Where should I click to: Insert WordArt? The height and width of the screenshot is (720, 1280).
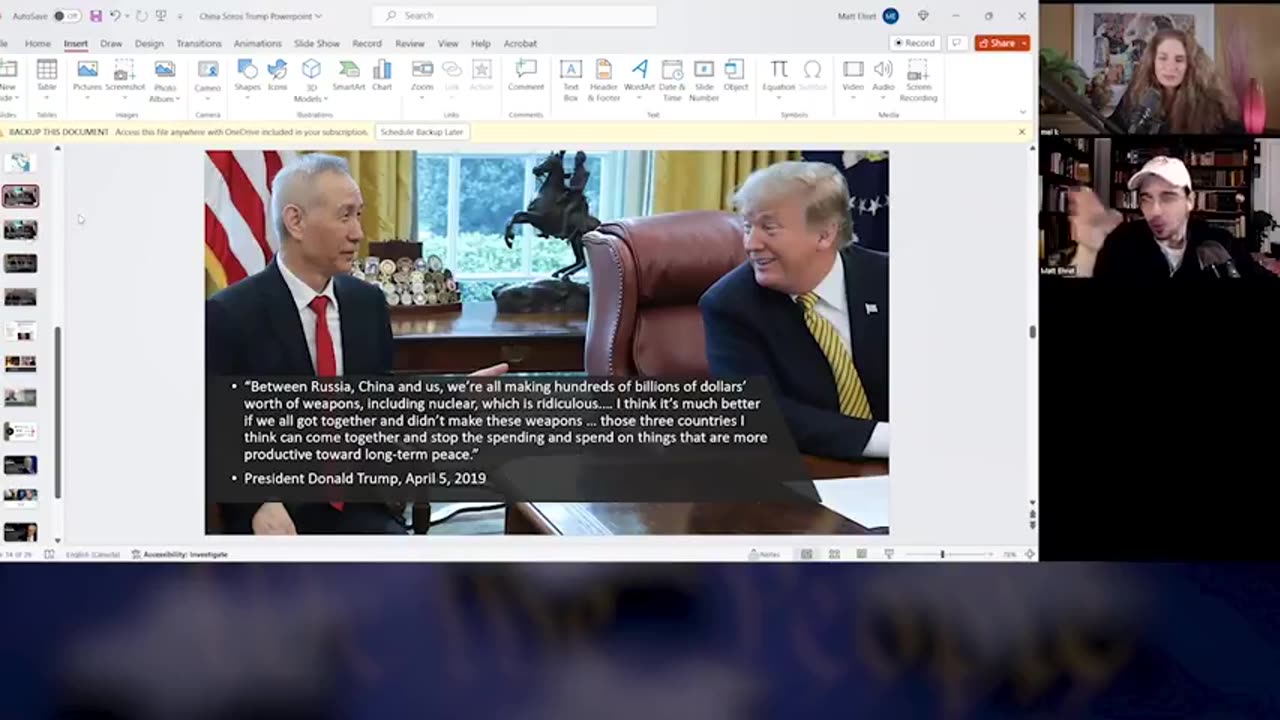(639, 77)
